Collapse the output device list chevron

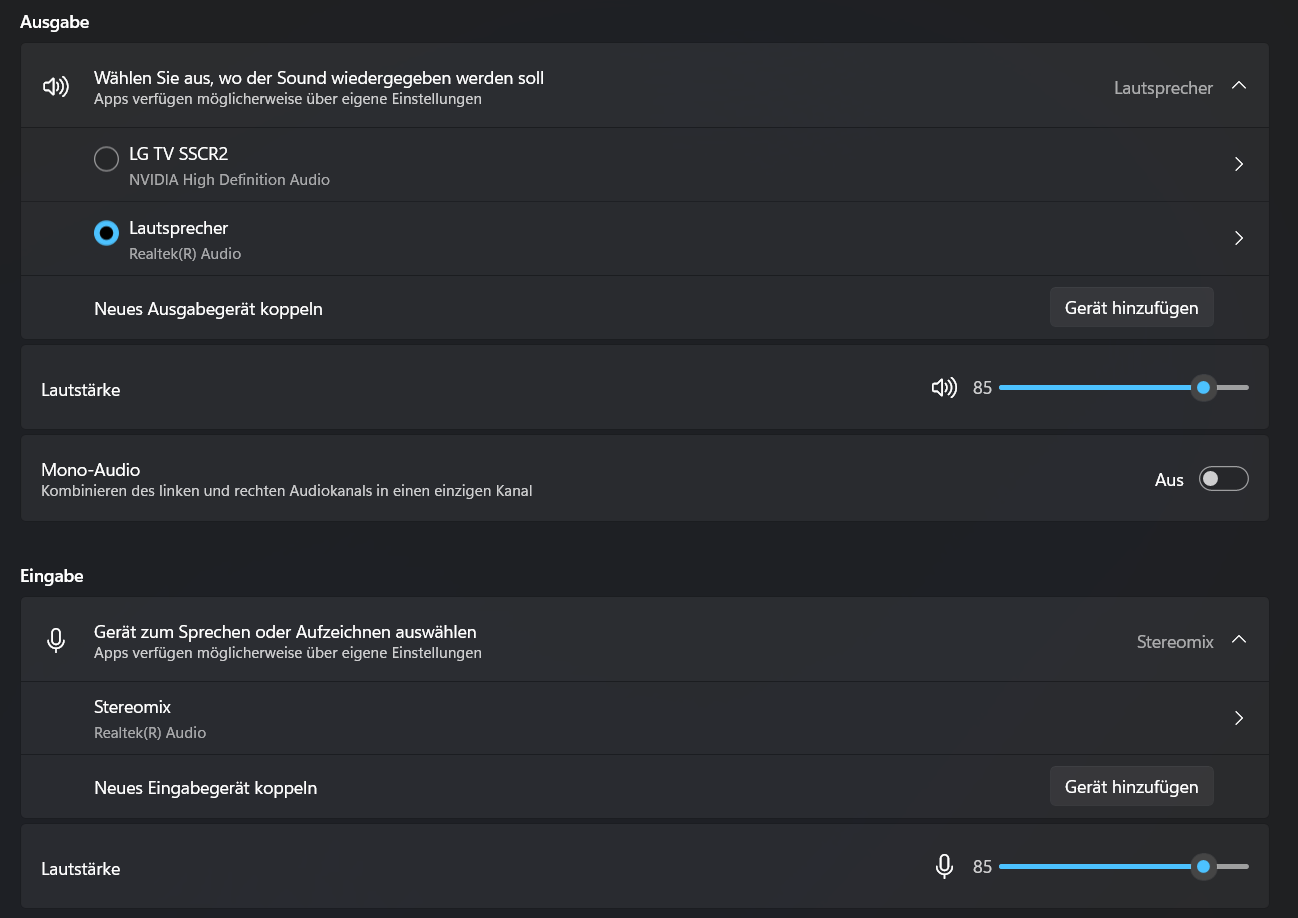coord(1238,87)
